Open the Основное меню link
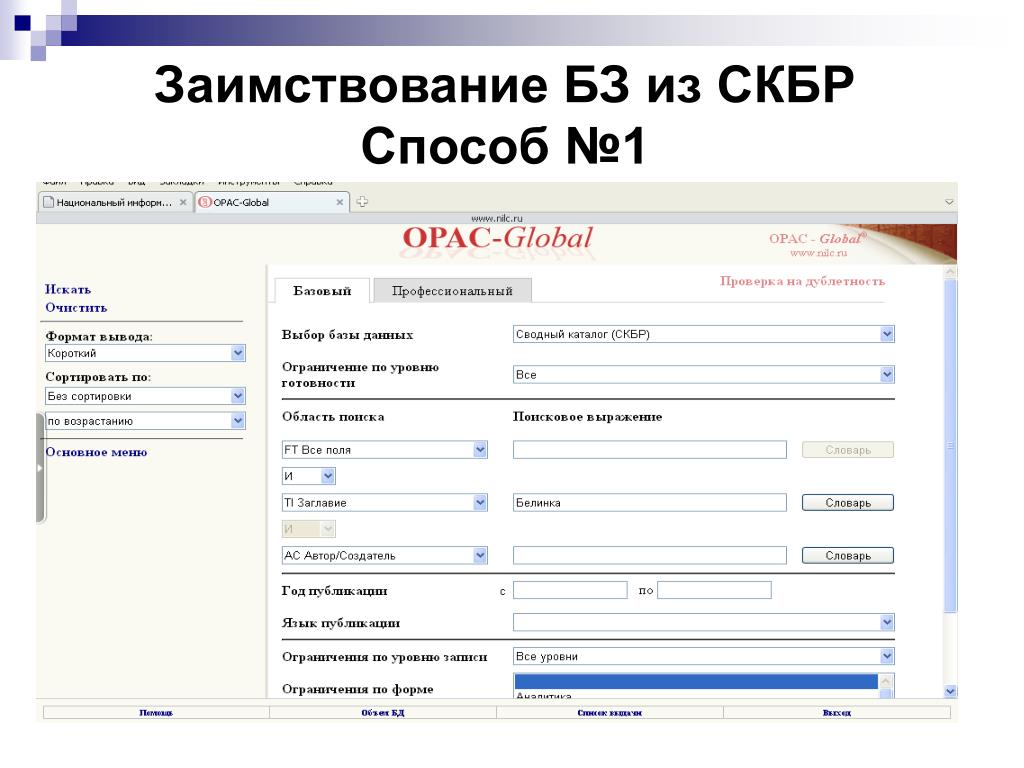 (x=96, y=452)
